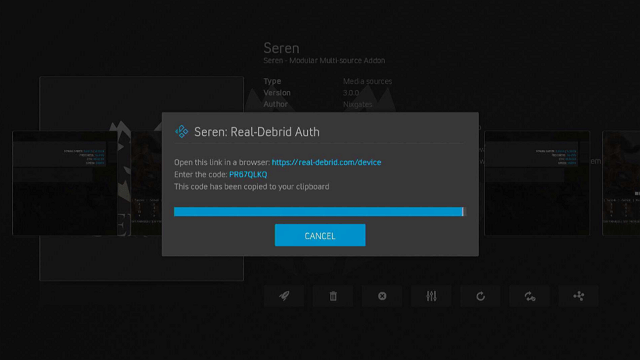Click the authorization progress bar
The height and width of the screenshot is (360, 640).
coord(320,211)
